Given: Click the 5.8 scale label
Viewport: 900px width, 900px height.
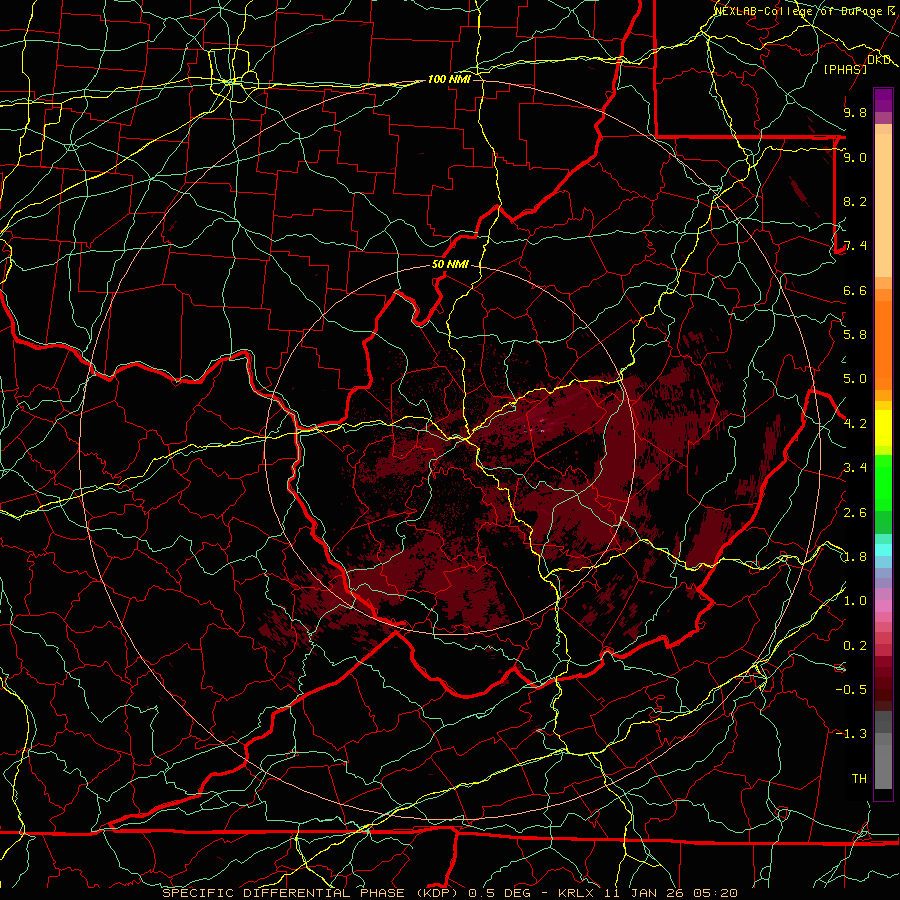Looking at the screenshot, I should tap(855, 335).
